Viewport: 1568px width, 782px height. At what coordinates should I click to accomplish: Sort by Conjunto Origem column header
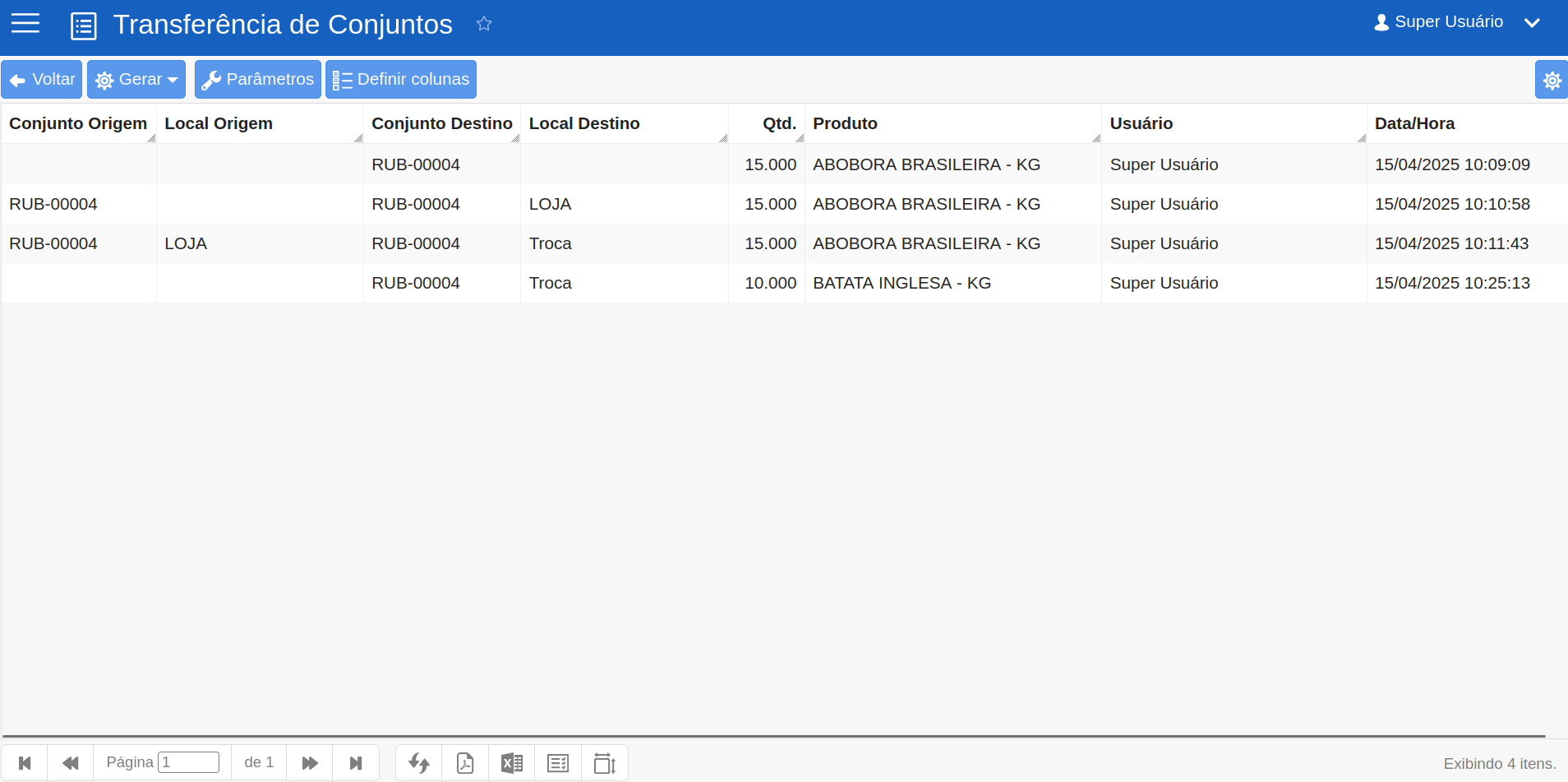78,123
